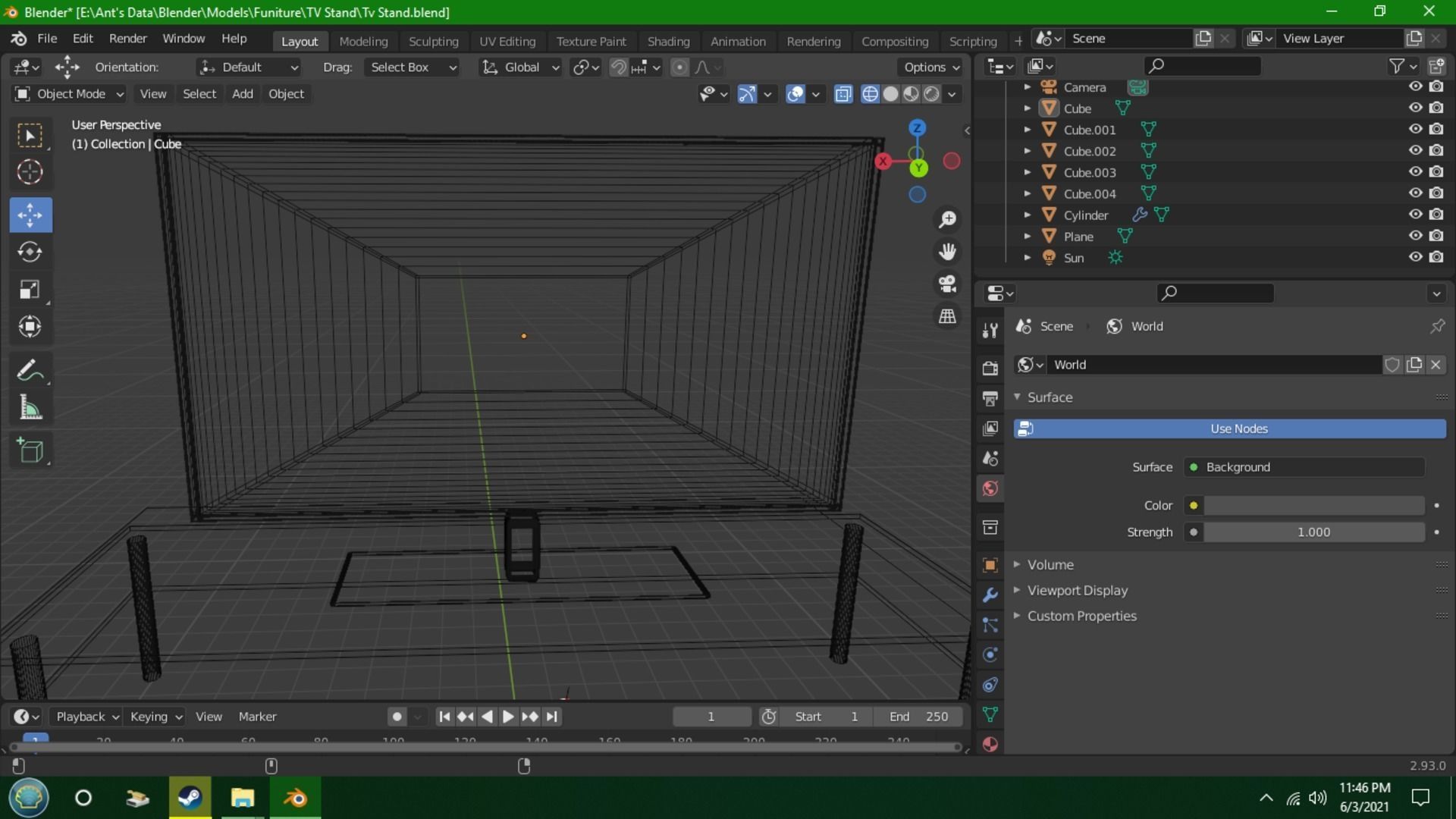Switch to solid viewport shading
This screenshot has width=1456, height=819.
coord(891,94)
